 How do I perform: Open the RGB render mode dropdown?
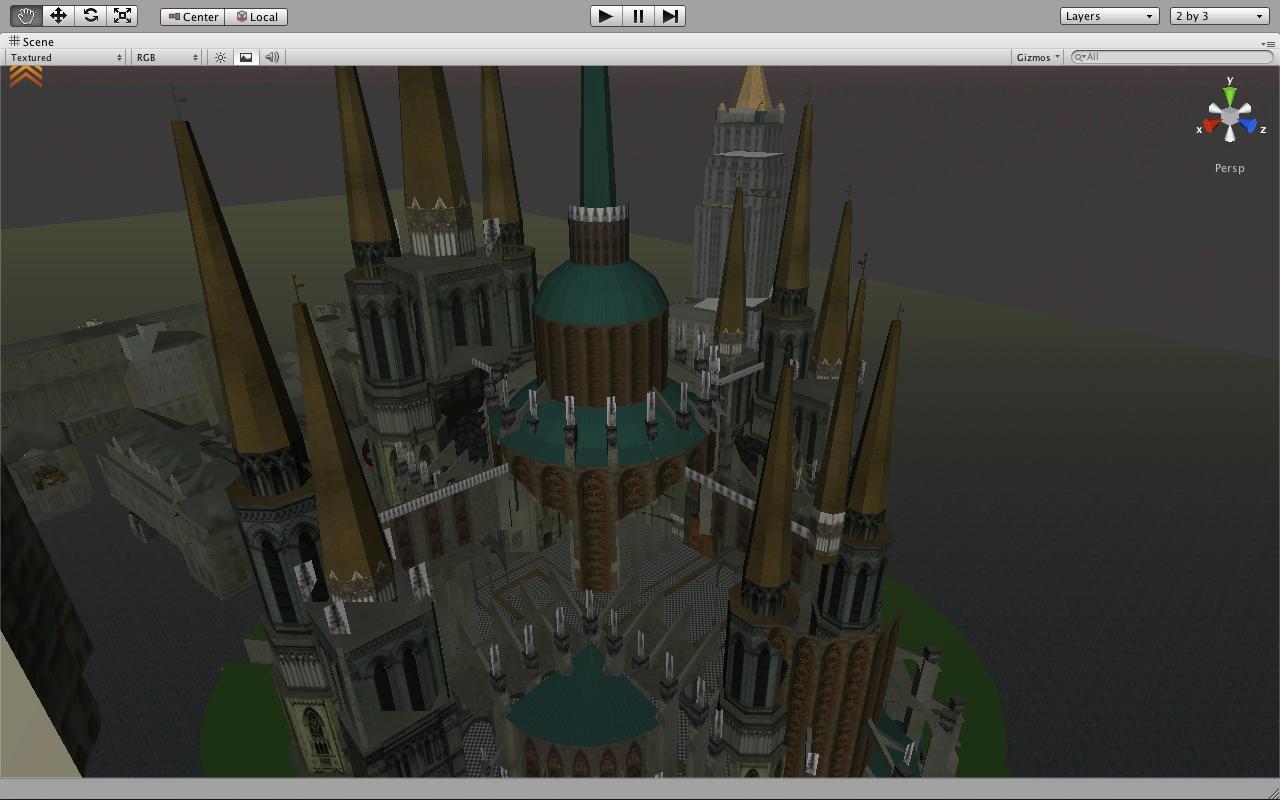coord(168,58)
